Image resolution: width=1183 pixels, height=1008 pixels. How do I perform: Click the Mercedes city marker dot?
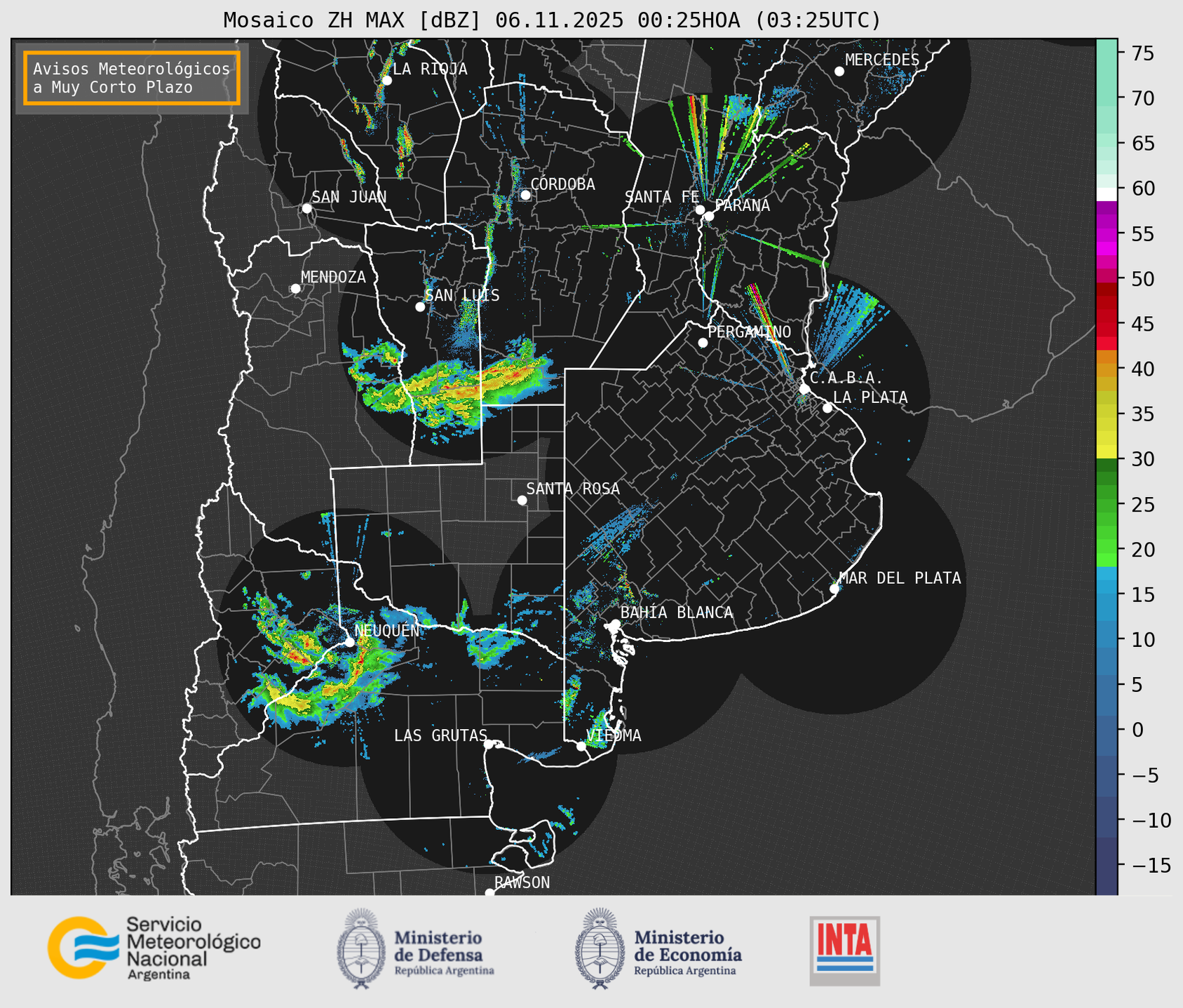(839, 71)
